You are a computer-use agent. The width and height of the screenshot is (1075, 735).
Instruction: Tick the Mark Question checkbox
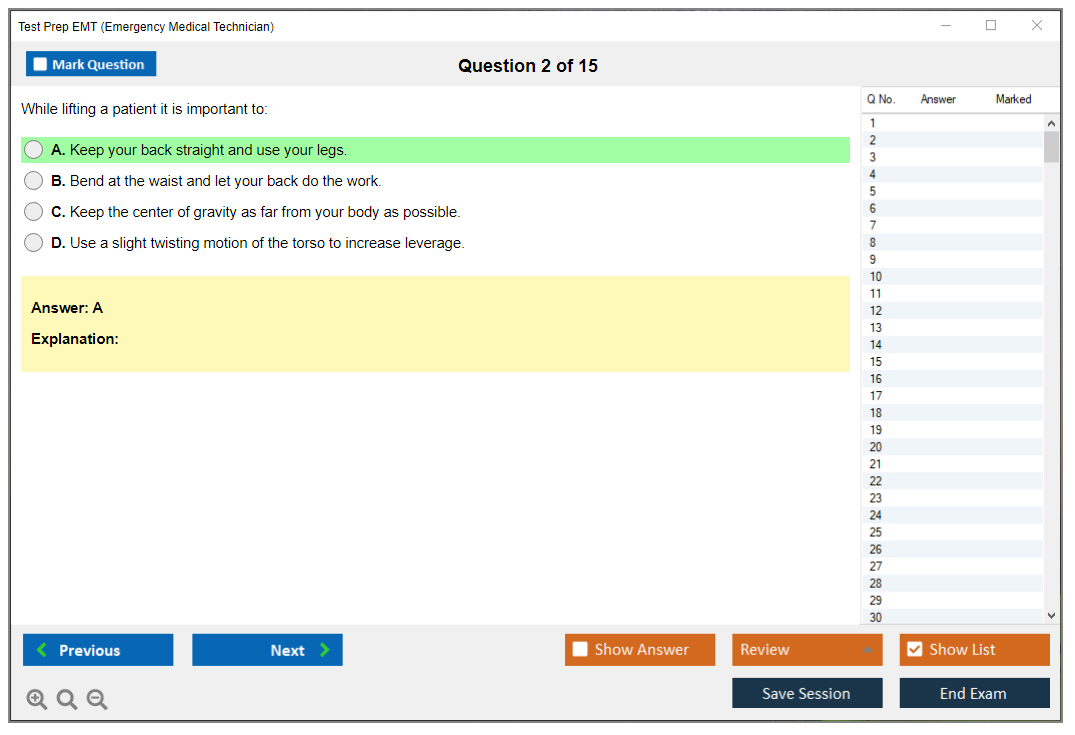pos(41,65)
